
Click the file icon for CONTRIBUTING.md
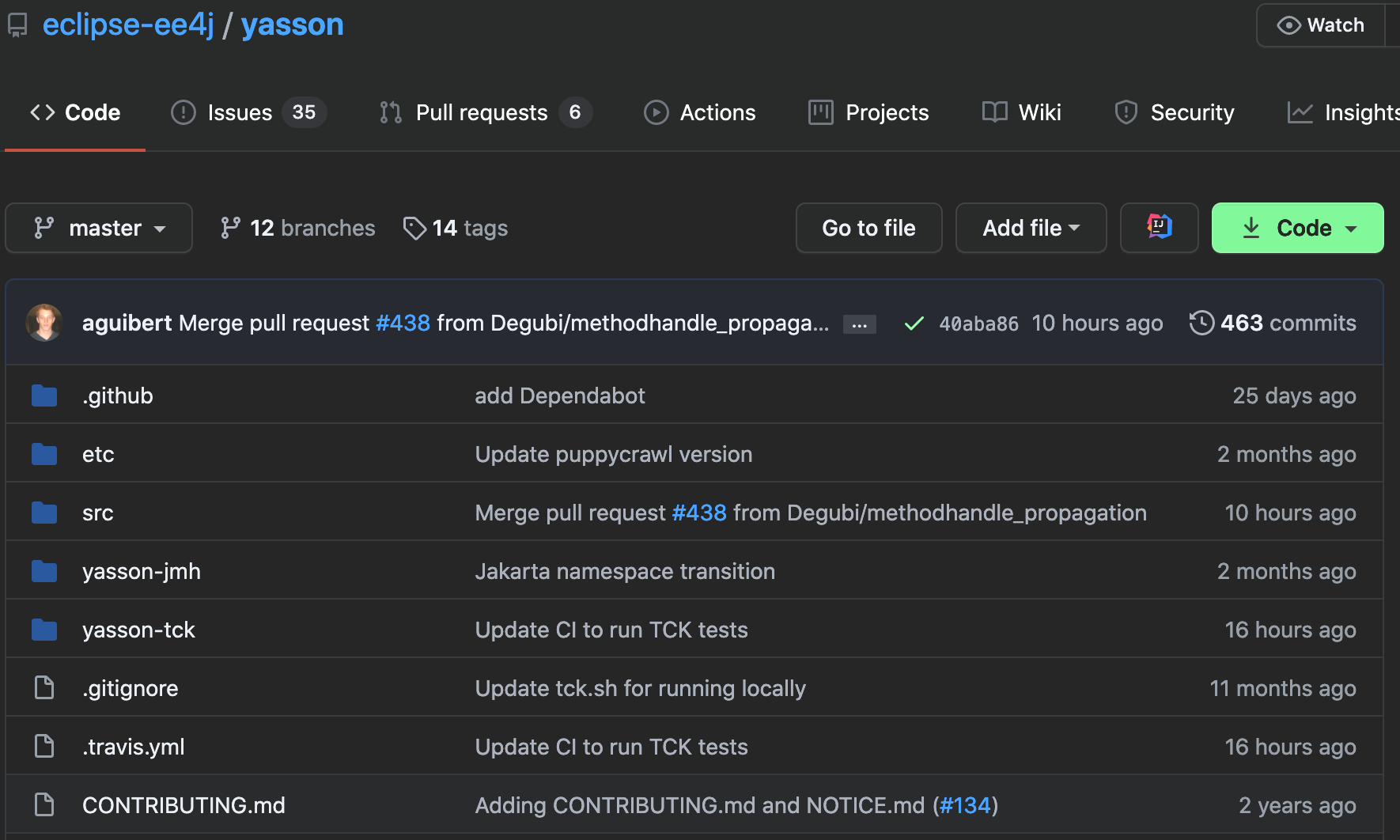pos(44,805)
